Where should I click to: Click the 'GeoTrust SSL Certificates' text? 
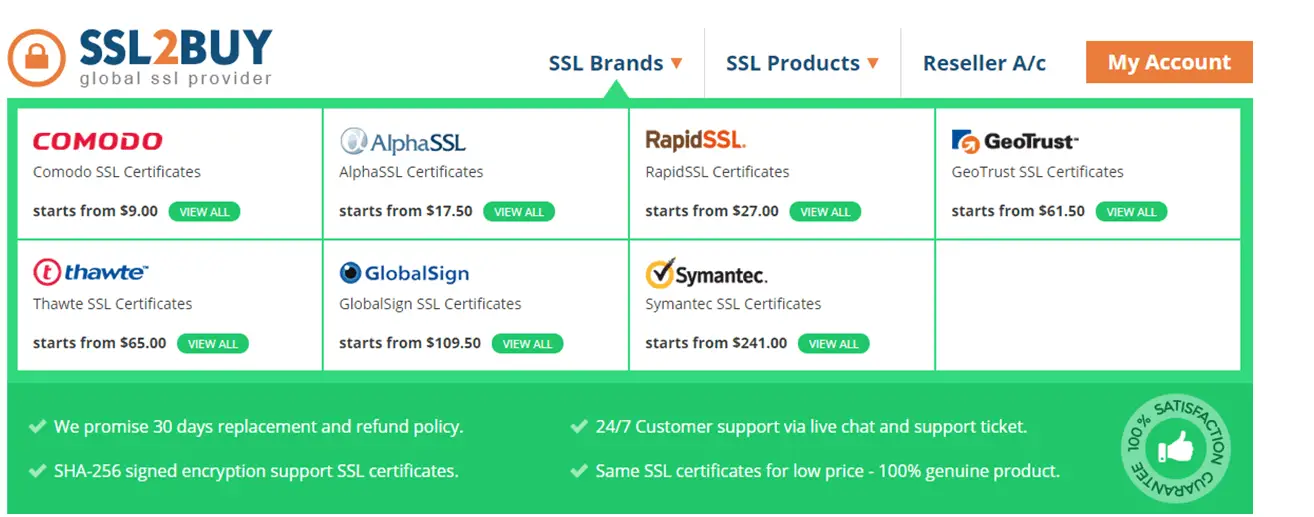coord(1037,172)
